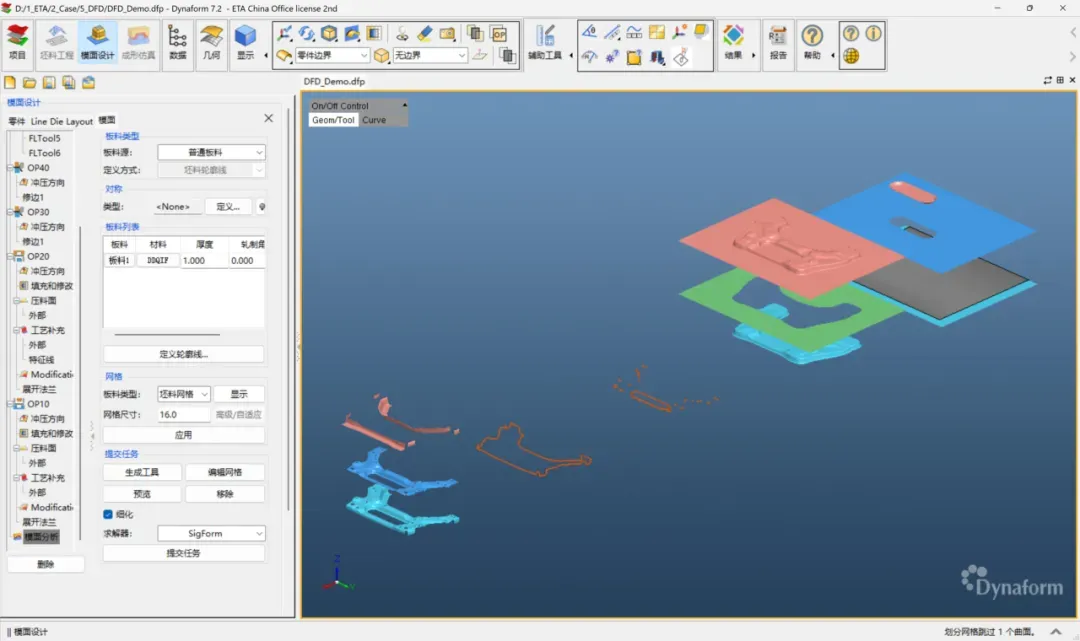Open the 板料源 普通板料 dropdown
The image size is (1080, 641).
[x=211, y=152]
